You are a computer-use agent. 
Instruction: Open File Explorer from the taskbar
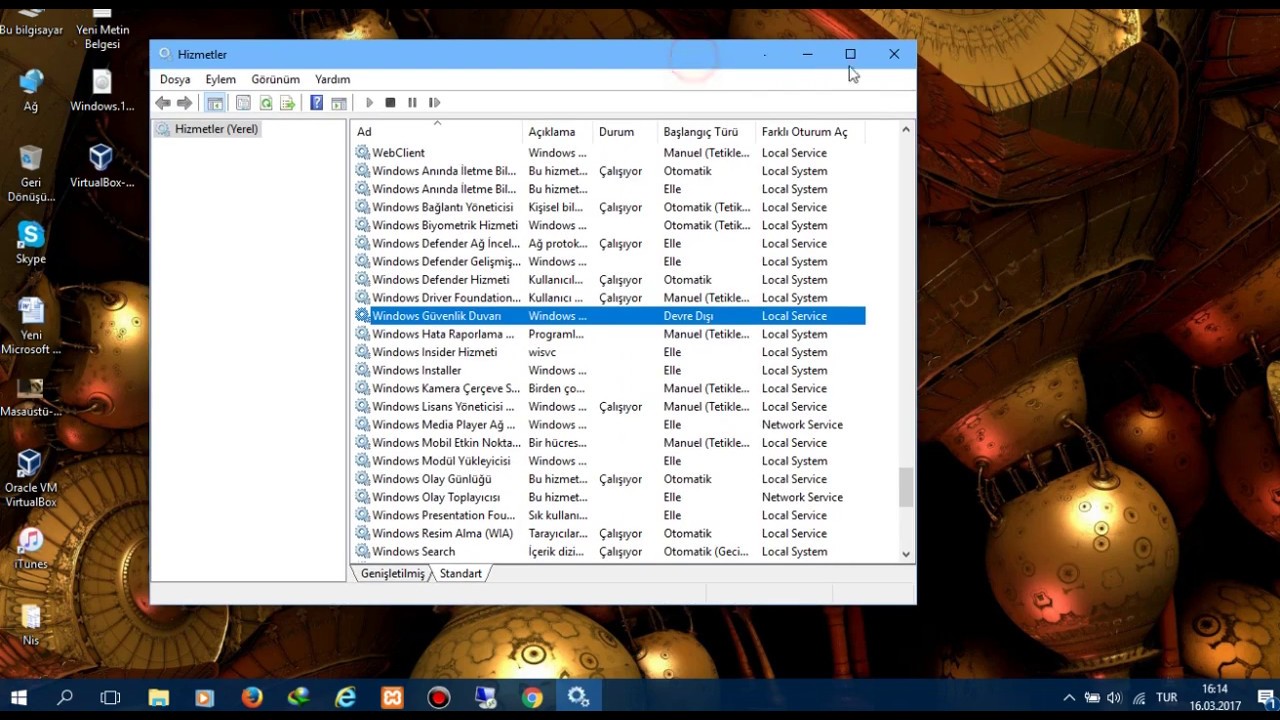[158, 698]
